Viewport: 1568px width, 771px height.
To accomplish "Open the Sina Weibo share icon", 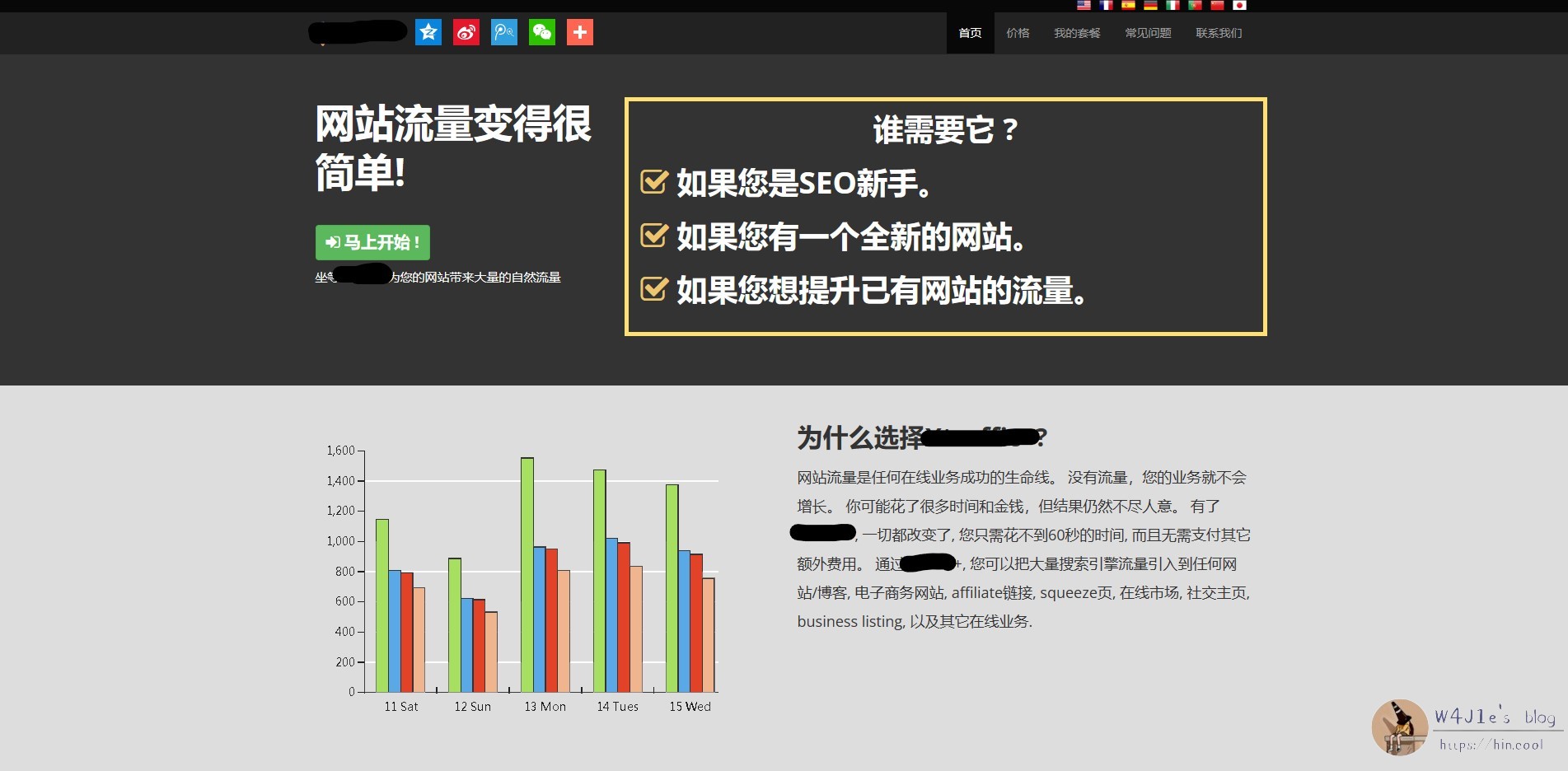I will (x=466, y=33).
